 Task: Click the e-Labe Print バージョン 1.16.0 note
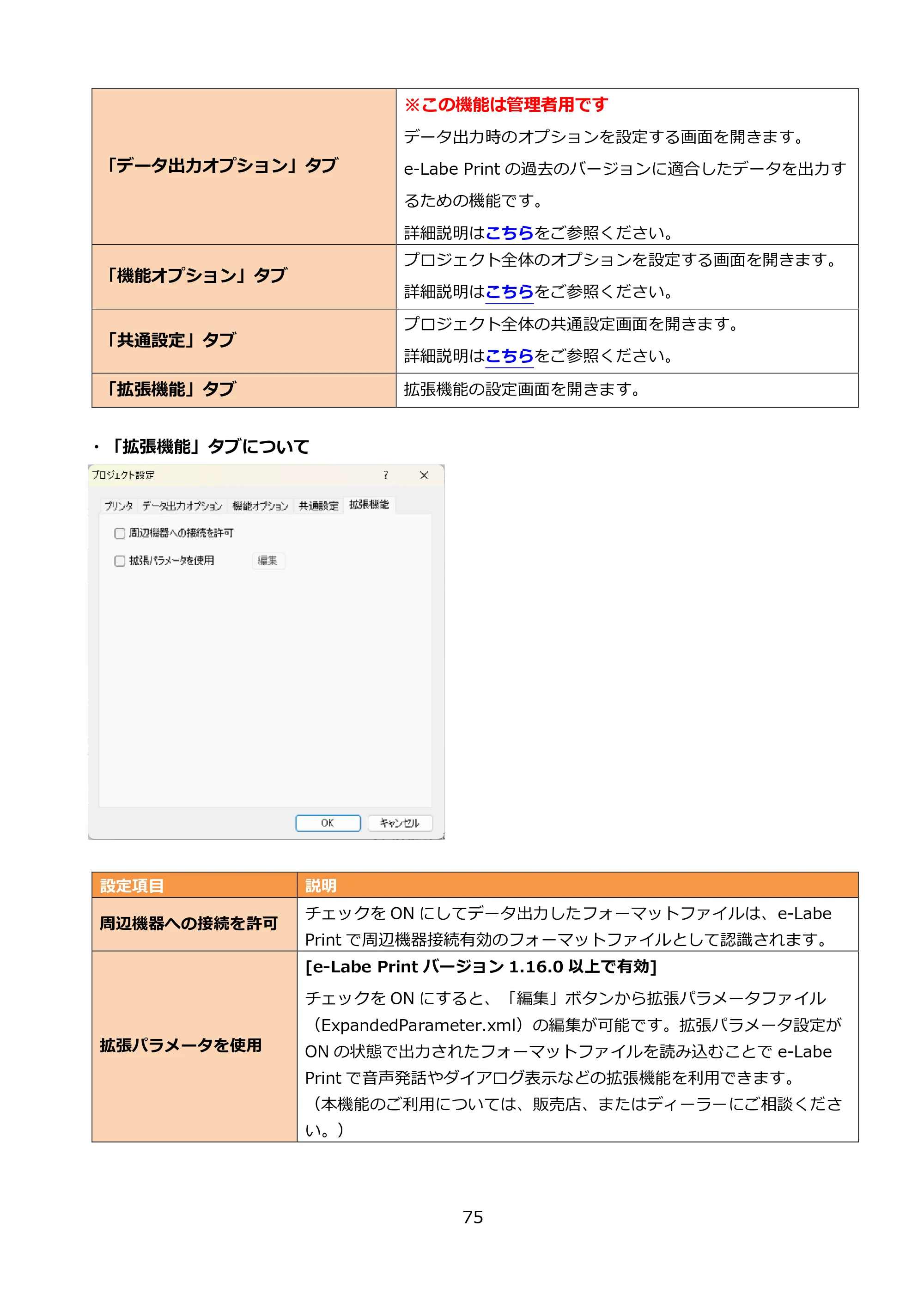click(x=481, y=967)
